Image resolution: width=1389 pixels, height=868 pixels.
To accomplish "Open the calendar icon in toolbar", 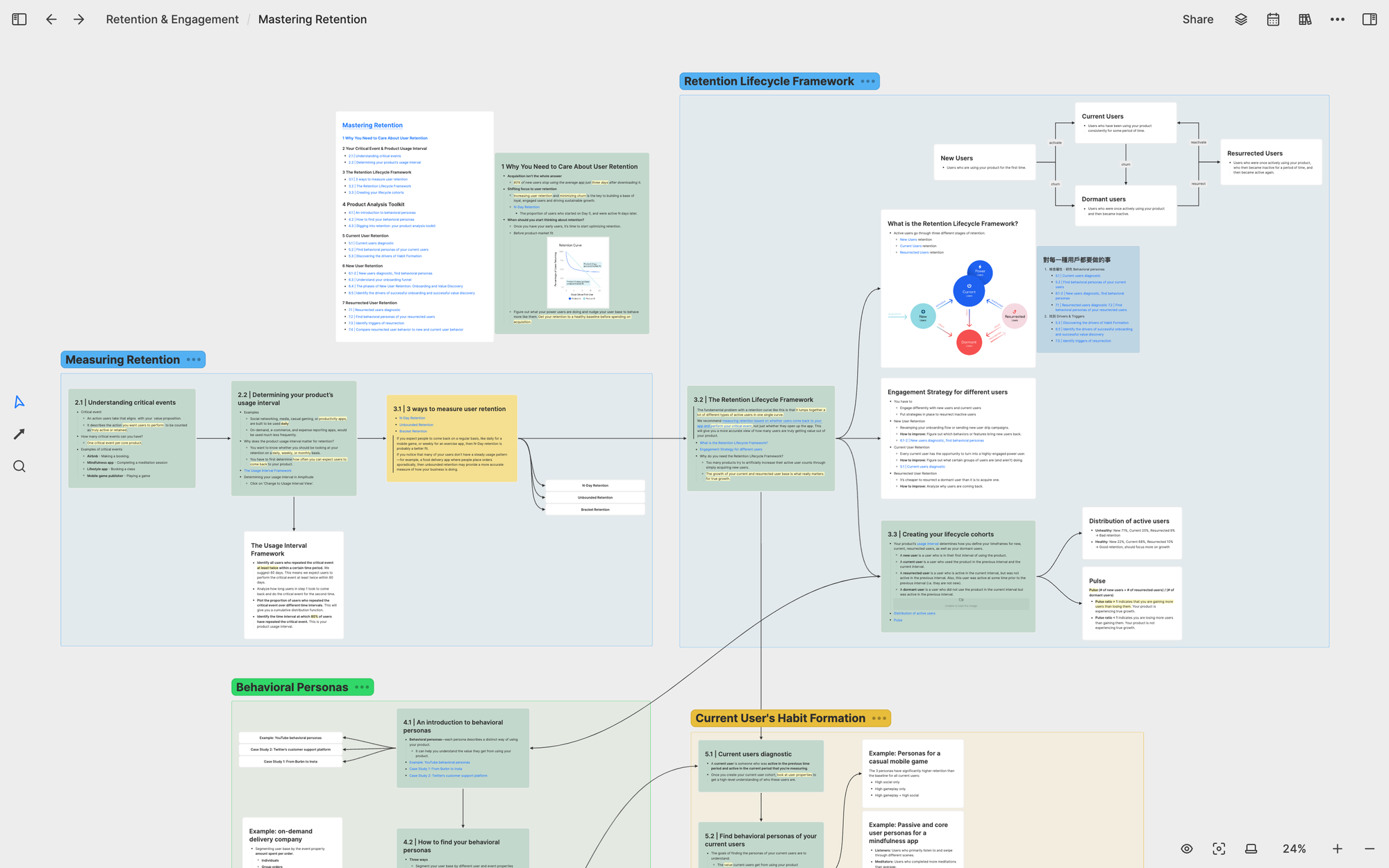I will coord(1273,19).
